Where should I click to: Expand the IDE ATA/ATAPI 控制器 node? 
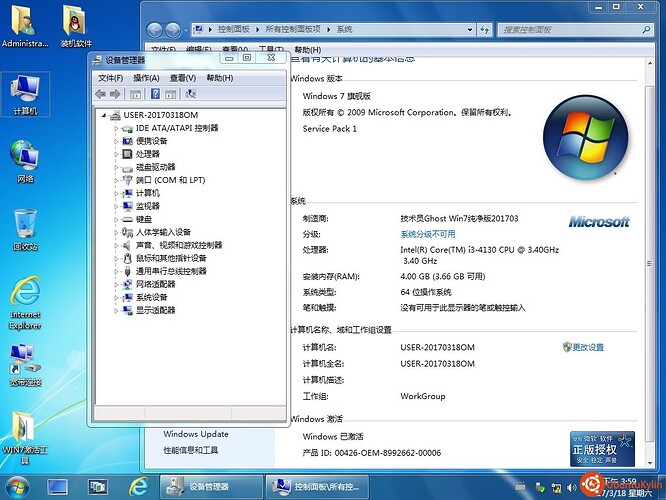(x=116, y=128)
